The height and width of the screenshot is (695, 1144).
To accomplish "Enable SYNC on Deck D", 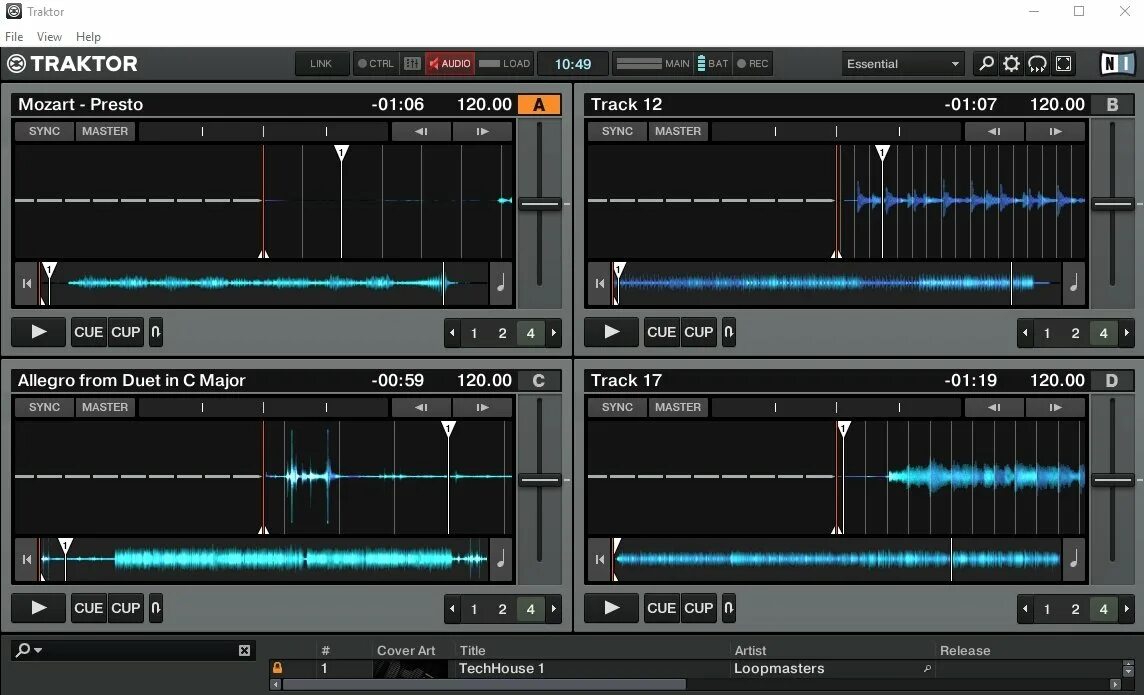I will pyautogui.click(x=617, y=408).
